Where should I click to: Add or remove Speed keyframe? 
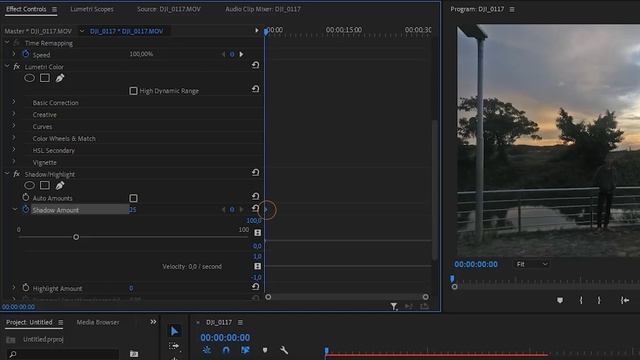pos(232,54)
